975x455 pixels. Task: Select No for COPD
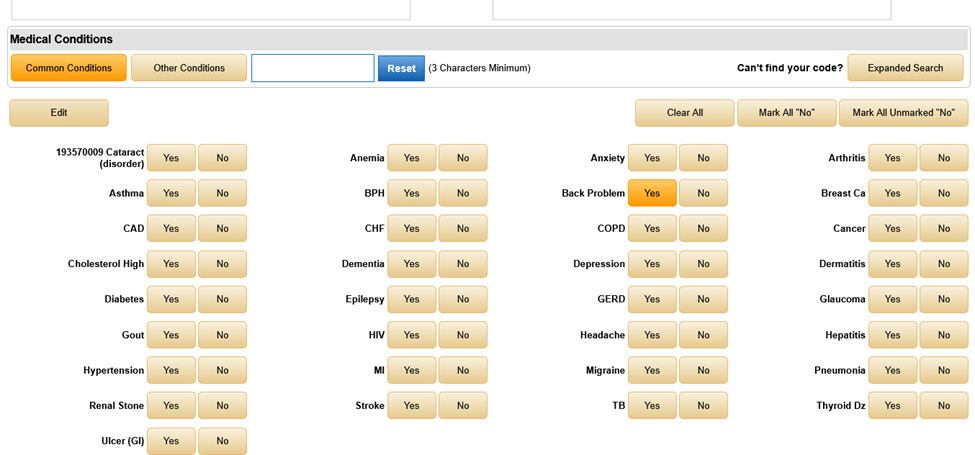click(703, 229)
